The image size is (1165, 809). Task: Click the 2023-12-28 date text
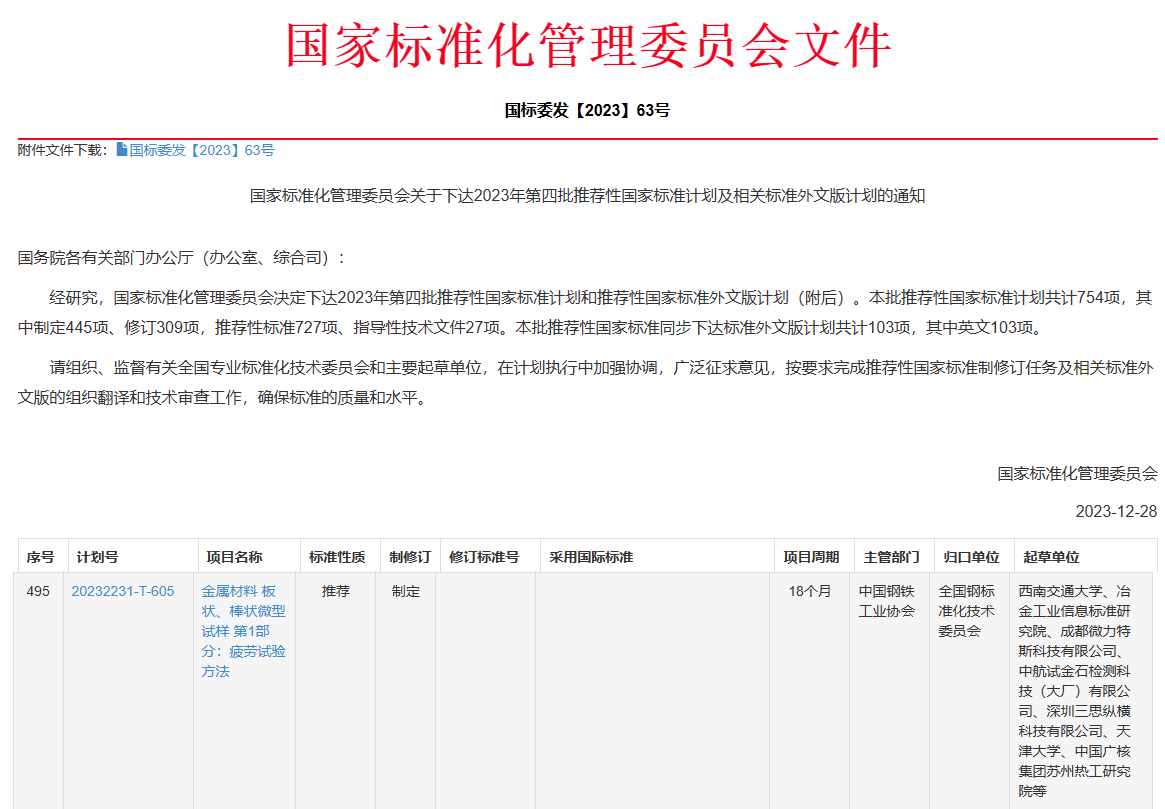pos(1116,511)
